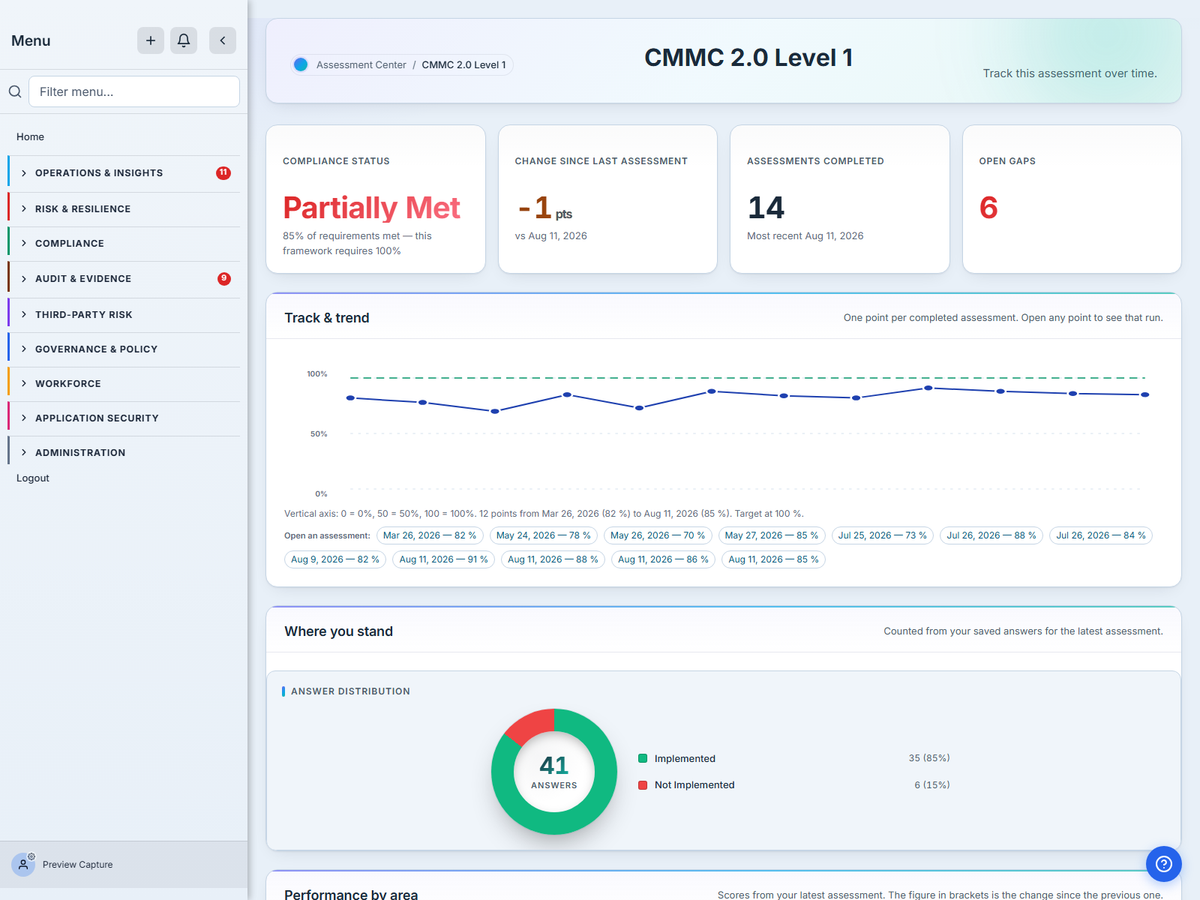Click the search magnifier icon beside Filter menu

tap(15, 91)
